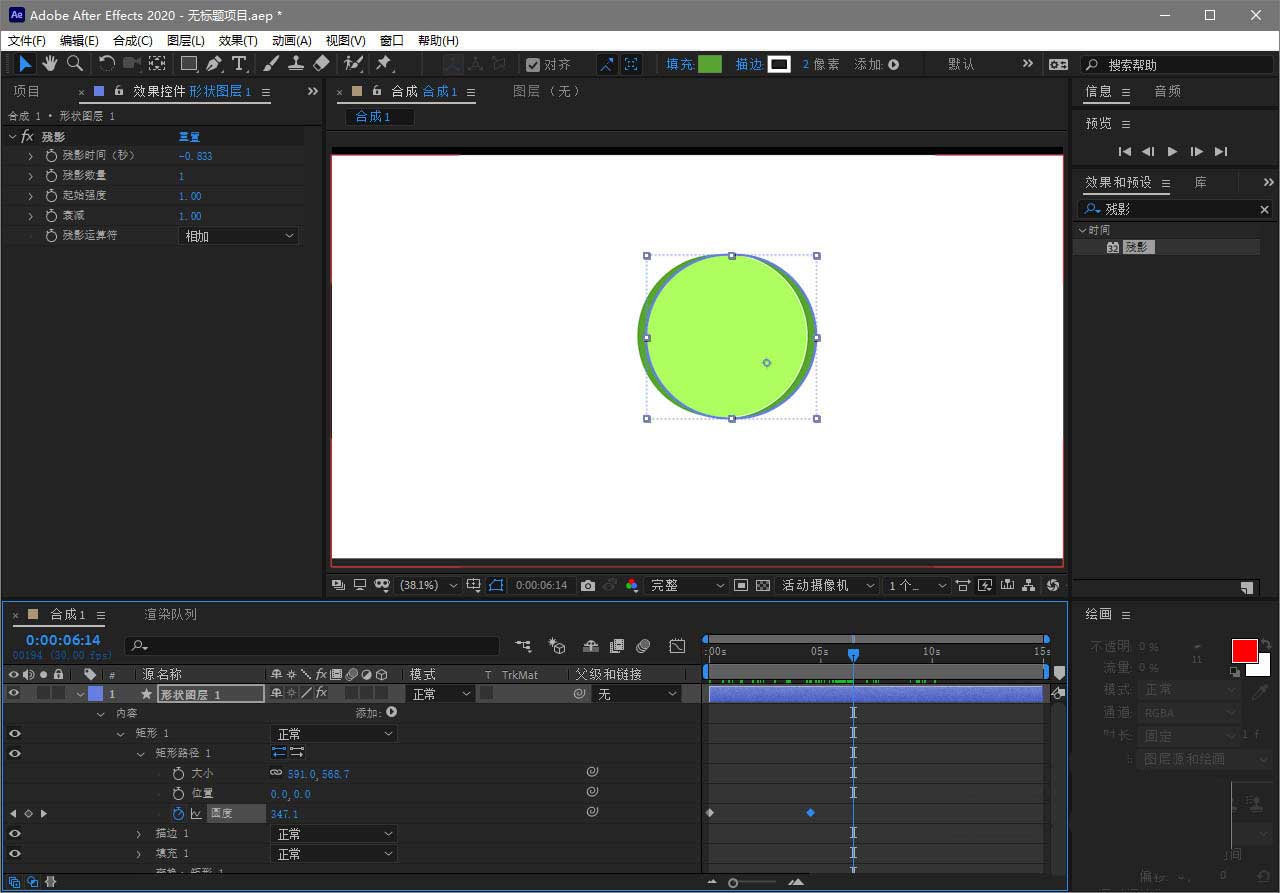Open the 效果(T) menu
Image resolution: width=1280 pixels, height=893 pixels.
tap(237, 41)
